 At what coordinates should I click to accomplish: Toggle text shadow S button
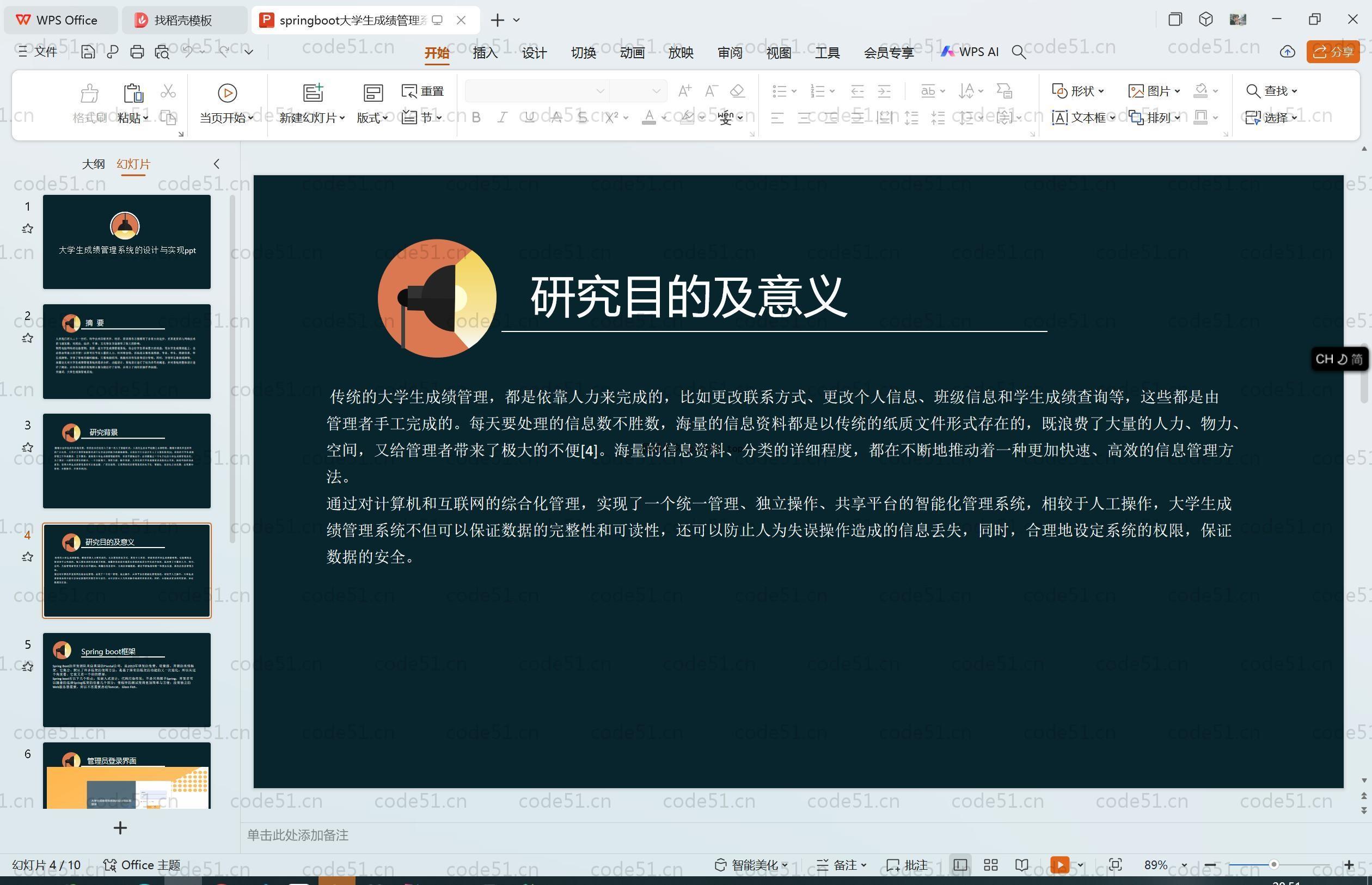click(582, 118)
